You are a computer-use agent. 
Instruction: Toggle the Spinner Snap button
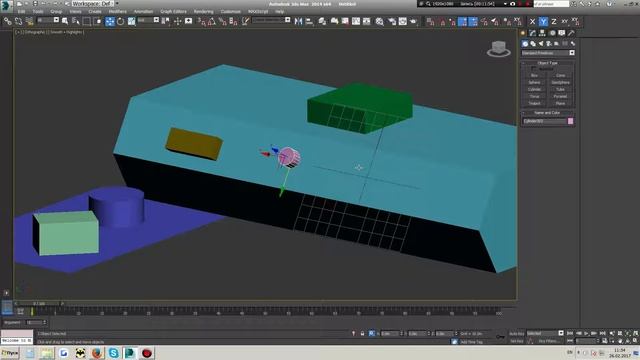[233, 21]
